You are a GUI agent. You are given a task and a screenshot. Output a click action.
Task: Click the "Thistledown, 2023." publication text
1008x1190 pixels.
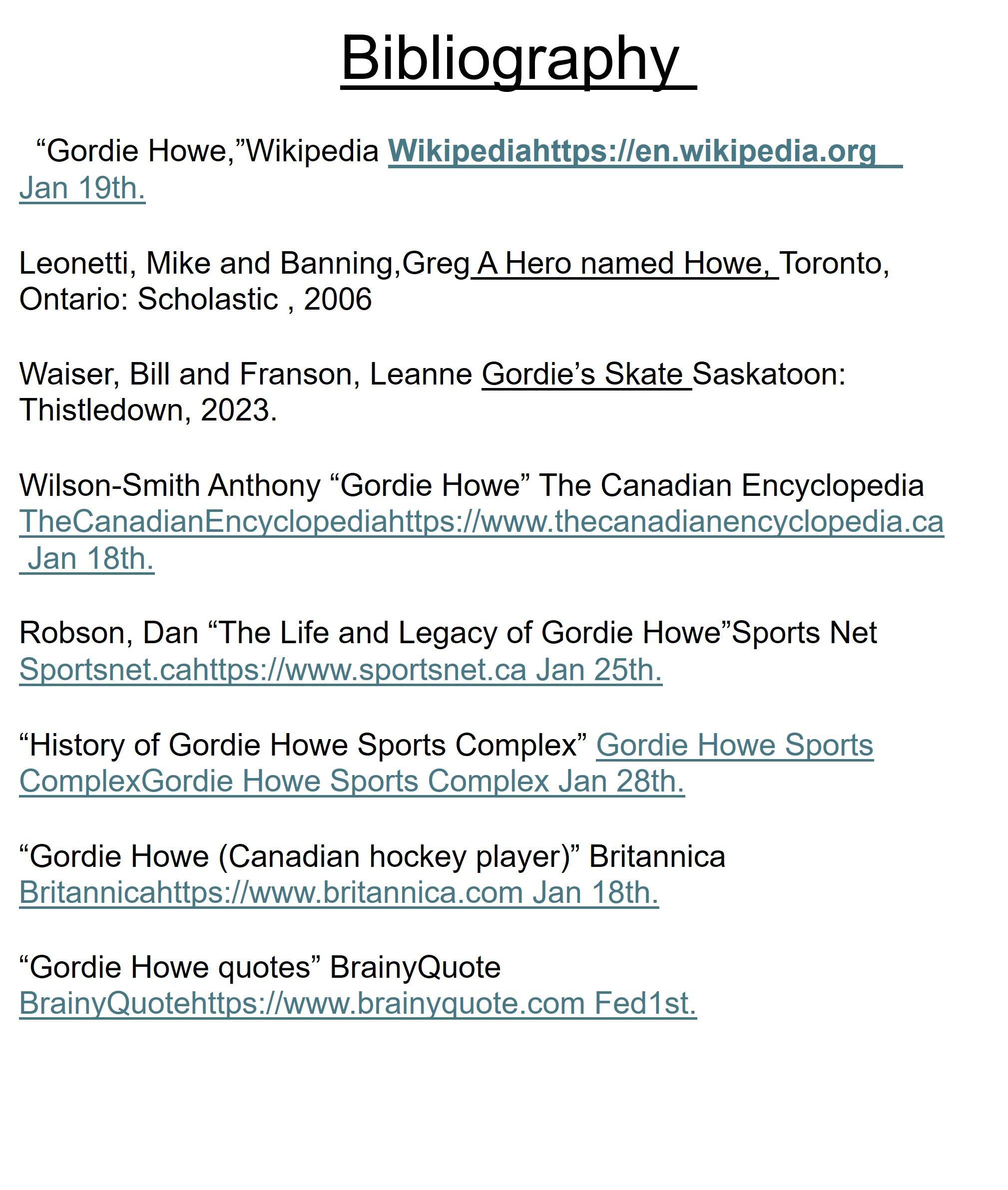point(148,410)
